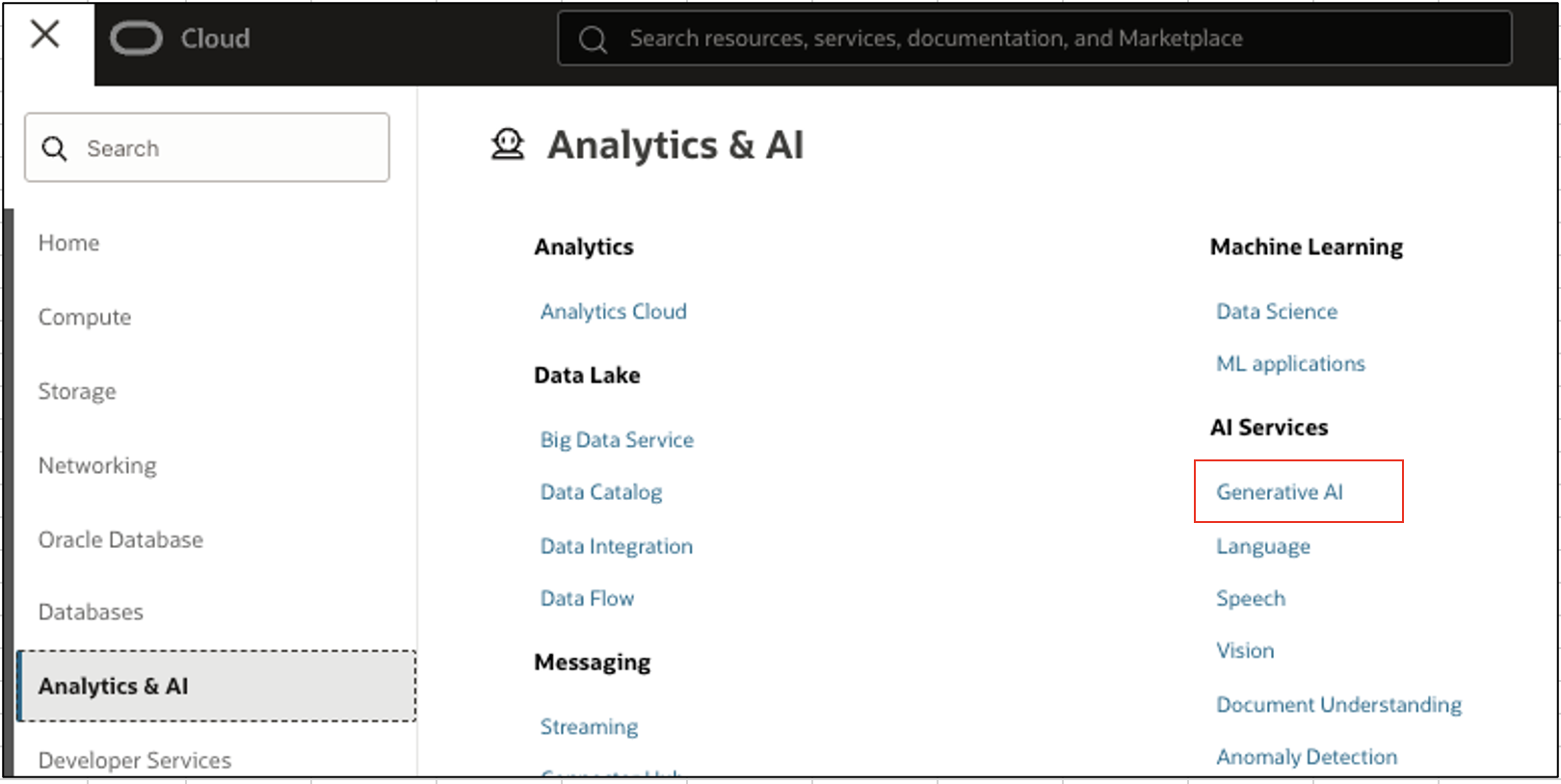This screenshot has width=1561, height=784.
Task: Open Developer Services menu category
Action: pyautogui.click(x=135, y=760)
